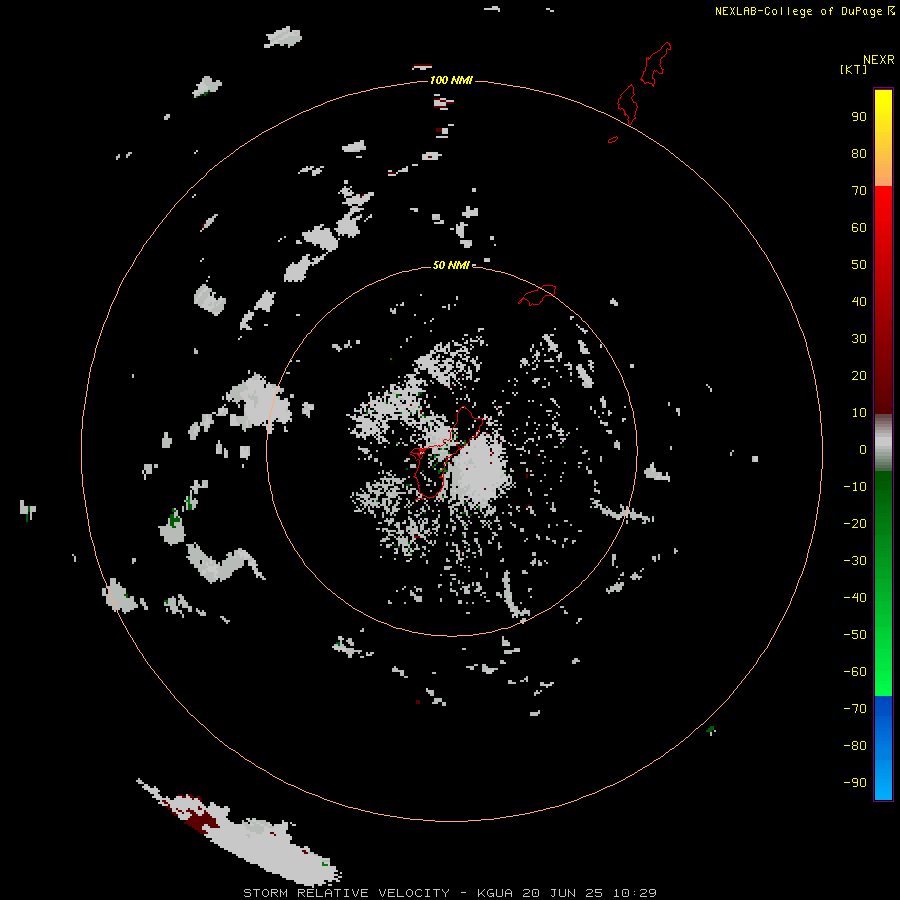Click the 90 value on the velocity scale
The image size is (900, 900).
pos(859,117)
